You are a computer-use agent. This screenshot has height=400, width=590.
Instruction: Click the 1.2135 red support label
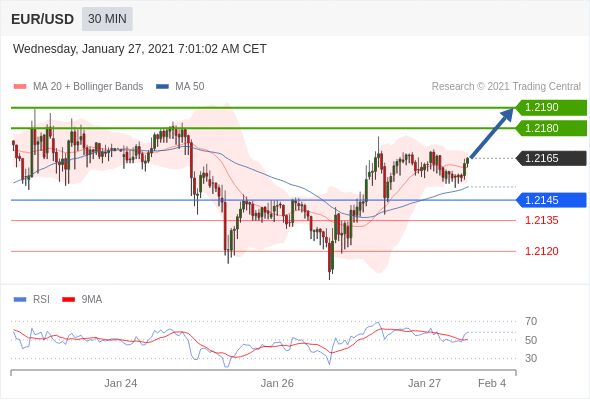(542, 221)
